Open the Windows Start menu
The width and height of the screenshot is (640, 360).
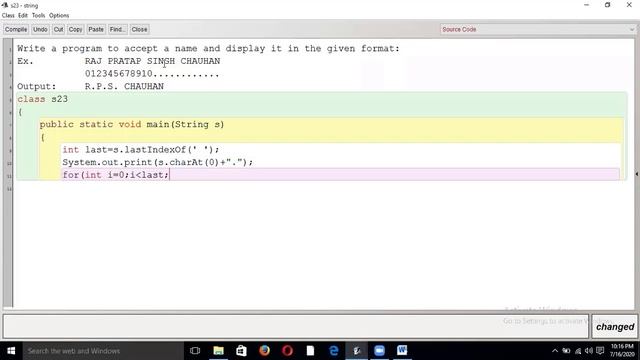(x=11, y=351)
